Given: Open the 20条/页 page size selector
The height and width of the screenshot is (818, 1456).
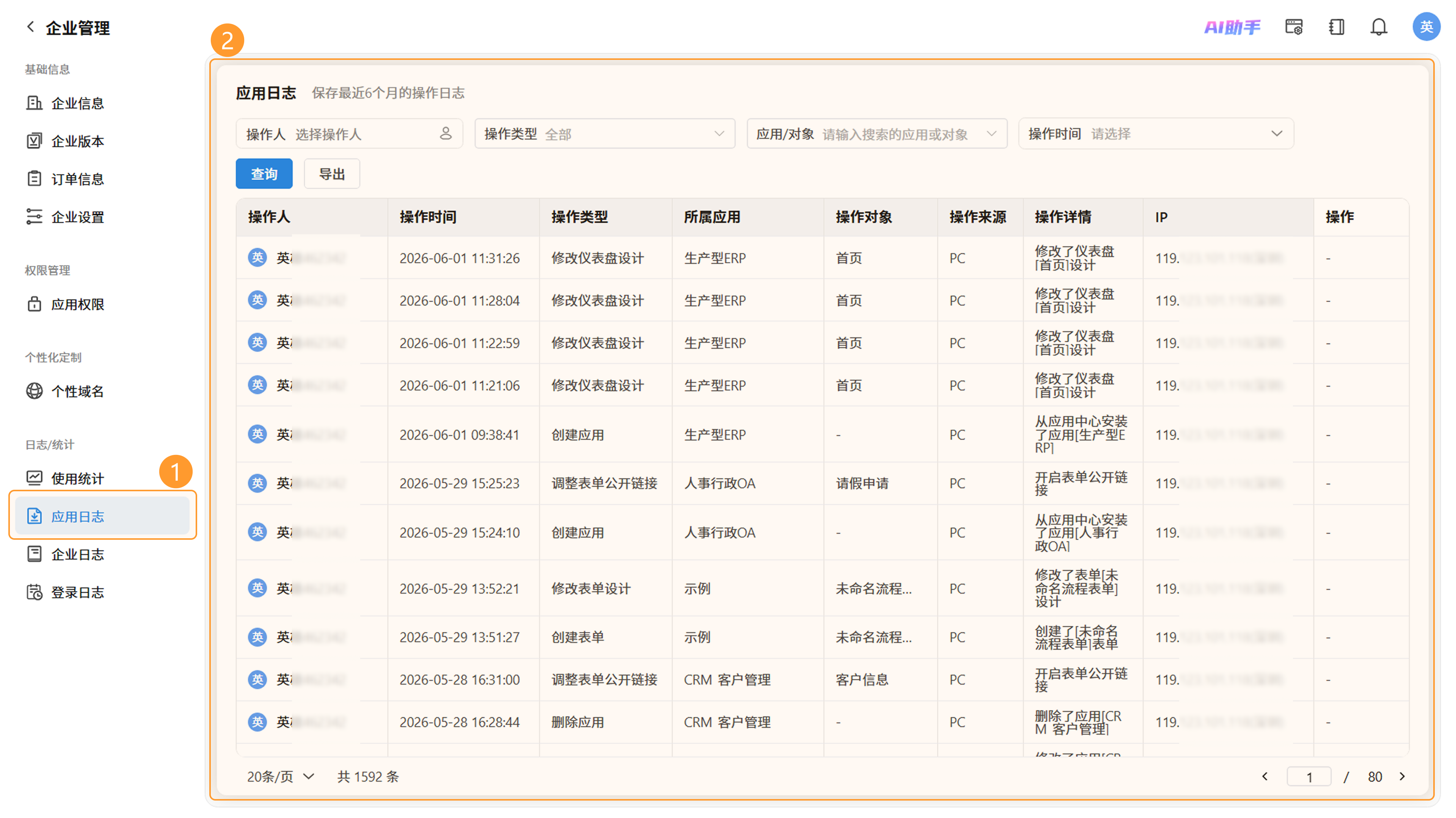Looking at the screenshot, I should pyautogui.click(x=280, y=777).
